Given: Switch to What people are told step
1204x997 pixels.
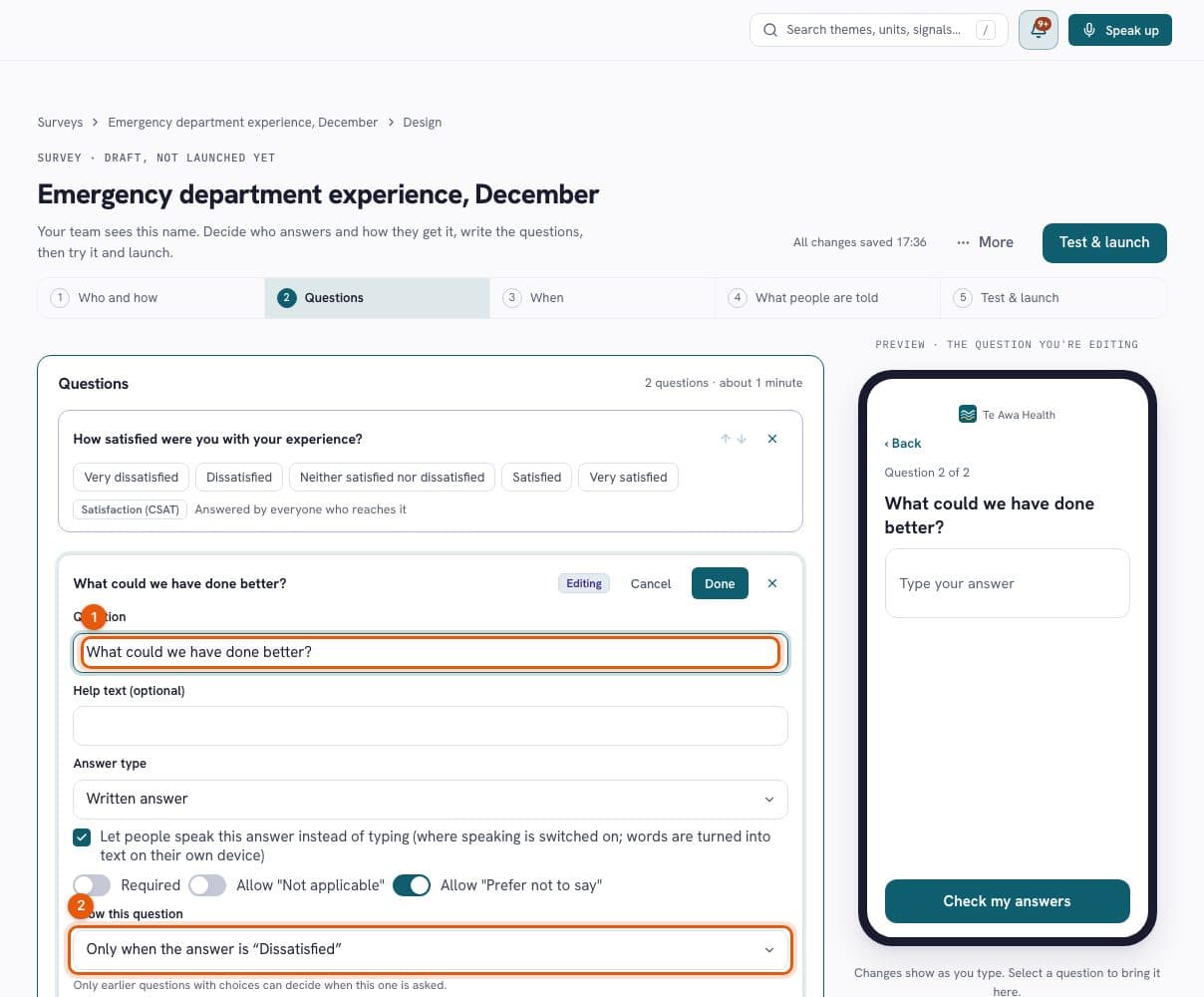Looking at the screenshot, I should [x=828, y=298].
